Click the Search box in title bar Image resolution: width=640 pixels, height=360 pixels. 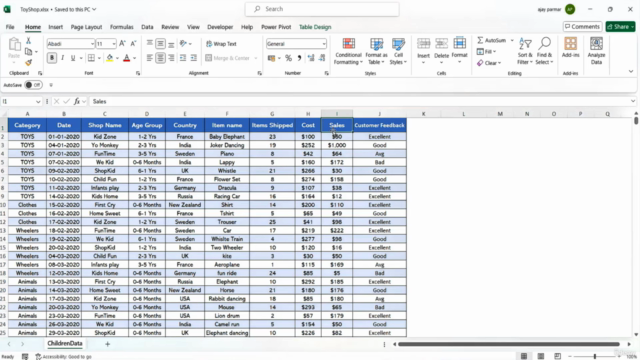[322, 9]
